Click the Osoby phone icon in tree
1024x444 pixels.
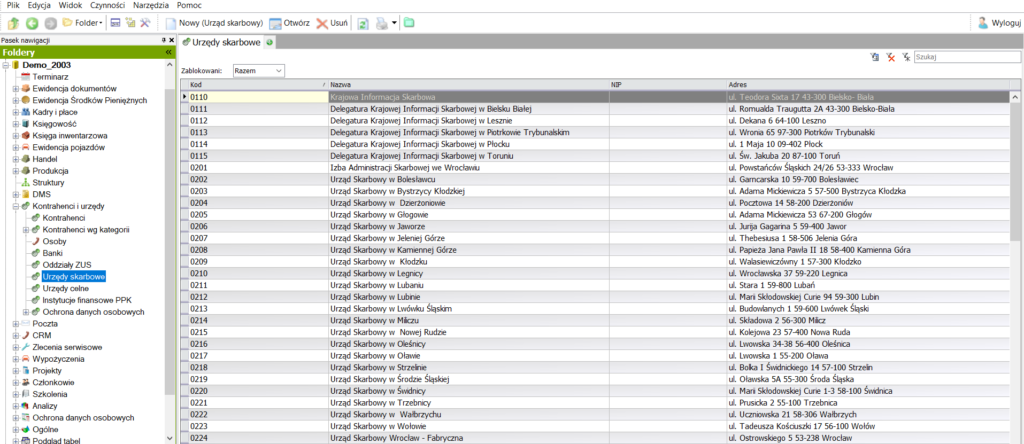coord(36,242)
